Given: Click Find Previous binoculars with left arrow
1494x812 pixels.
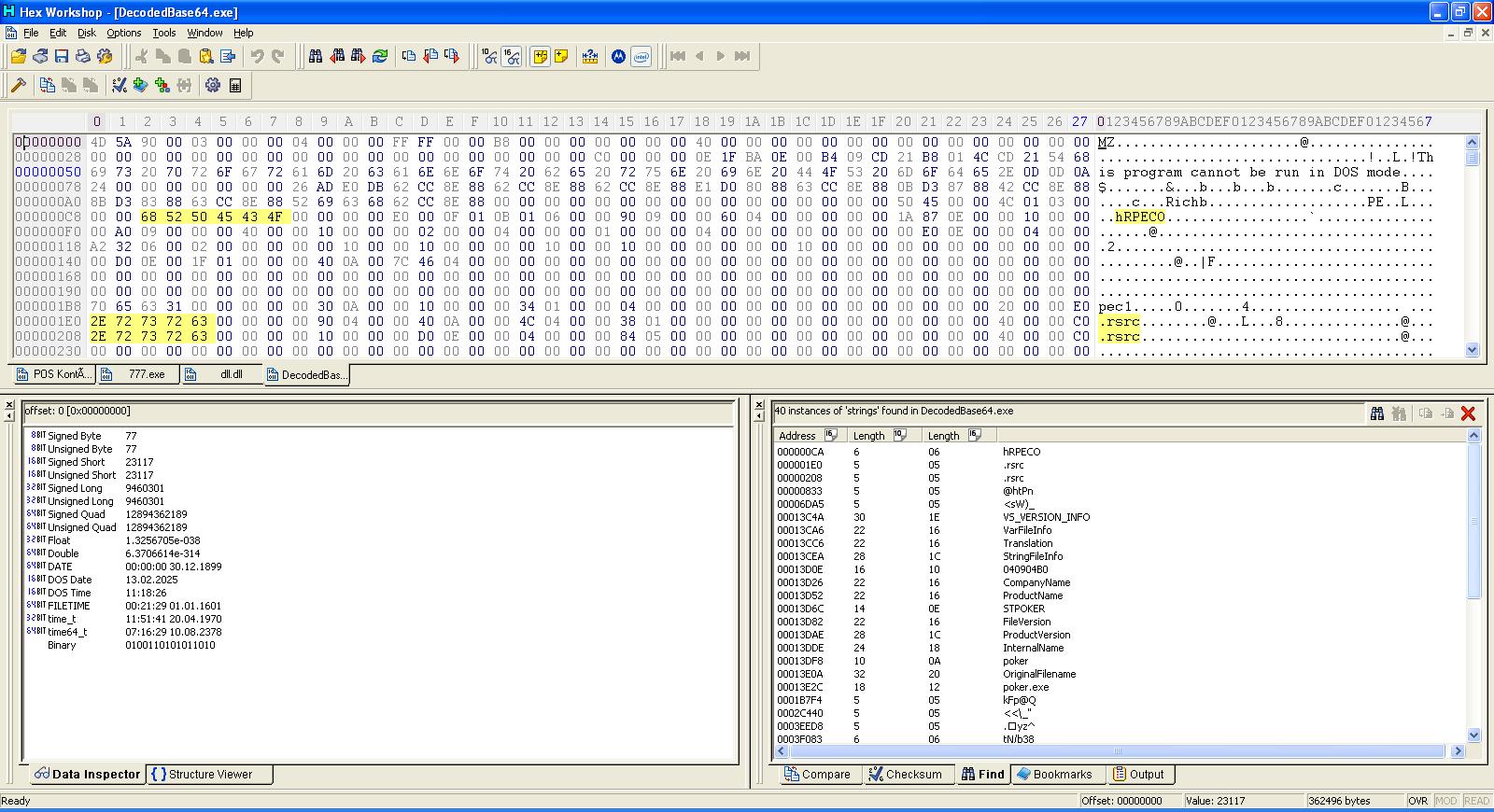Looking at the screenshot, I should (x=337, y=56).
